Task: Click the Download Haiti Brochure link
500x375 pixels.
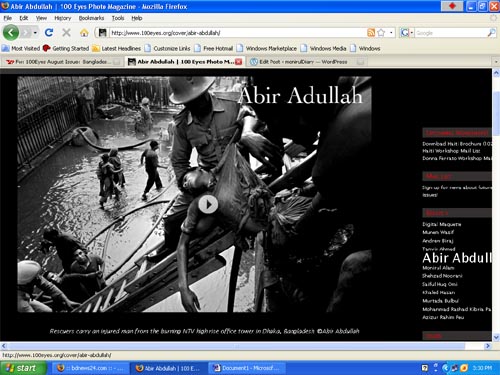Action: (x=457, y=144)
